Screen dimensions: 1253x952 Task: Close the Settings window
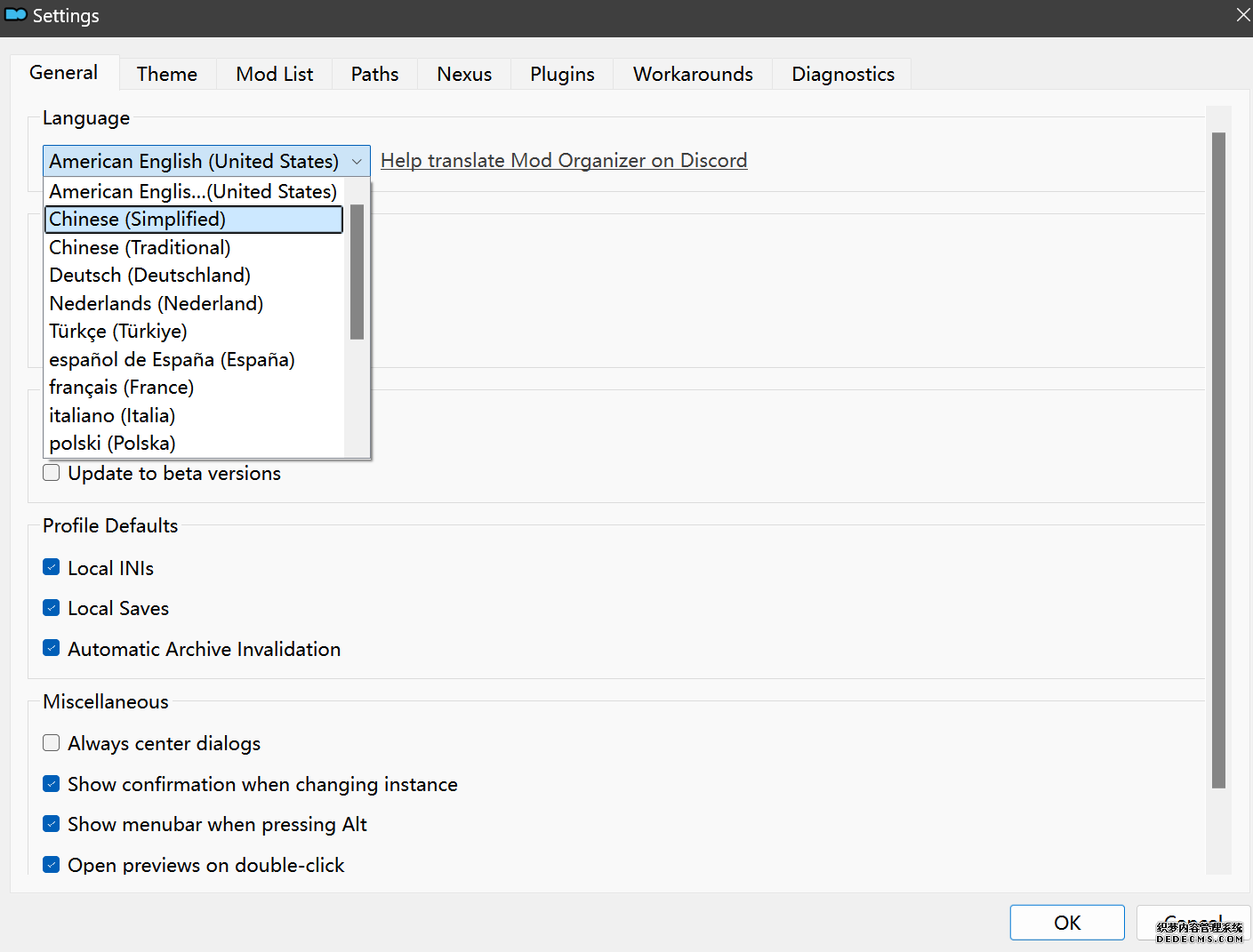(1242, 15)
